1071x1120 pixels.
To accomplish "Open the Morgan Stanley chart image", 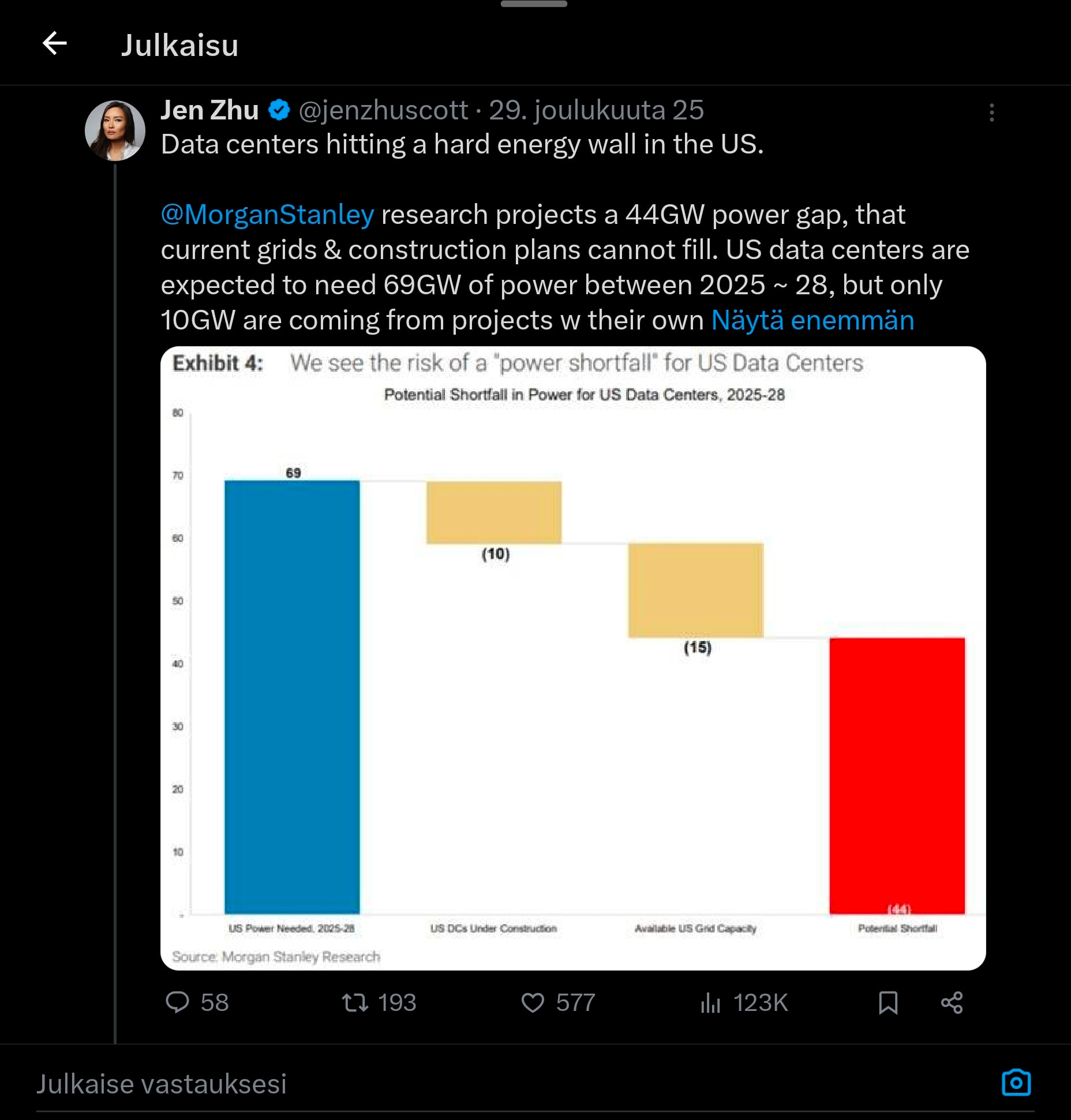I will [x=572, y=658].
